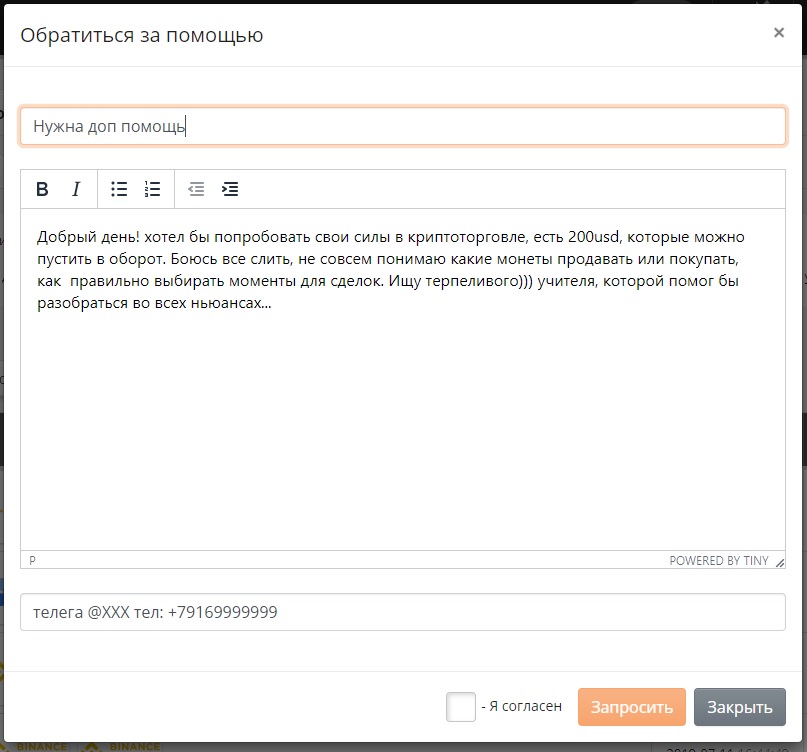Screen dimensions: 807x752
Task: Click the text "разобраться во всех ньюансах..."
Action: (x=154, y=303)
